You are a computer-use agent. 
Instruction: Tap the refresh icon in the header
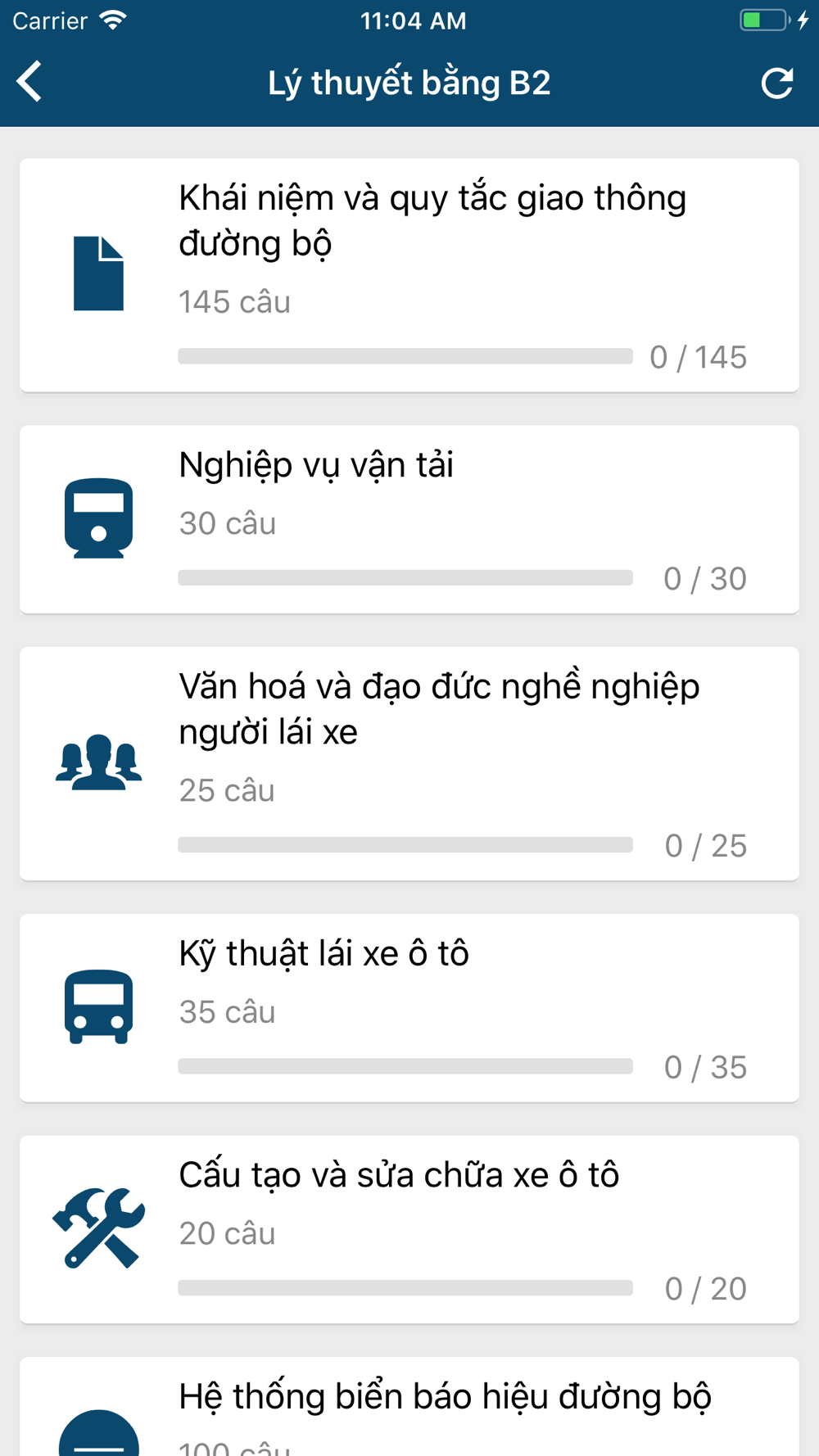point(776,83)
